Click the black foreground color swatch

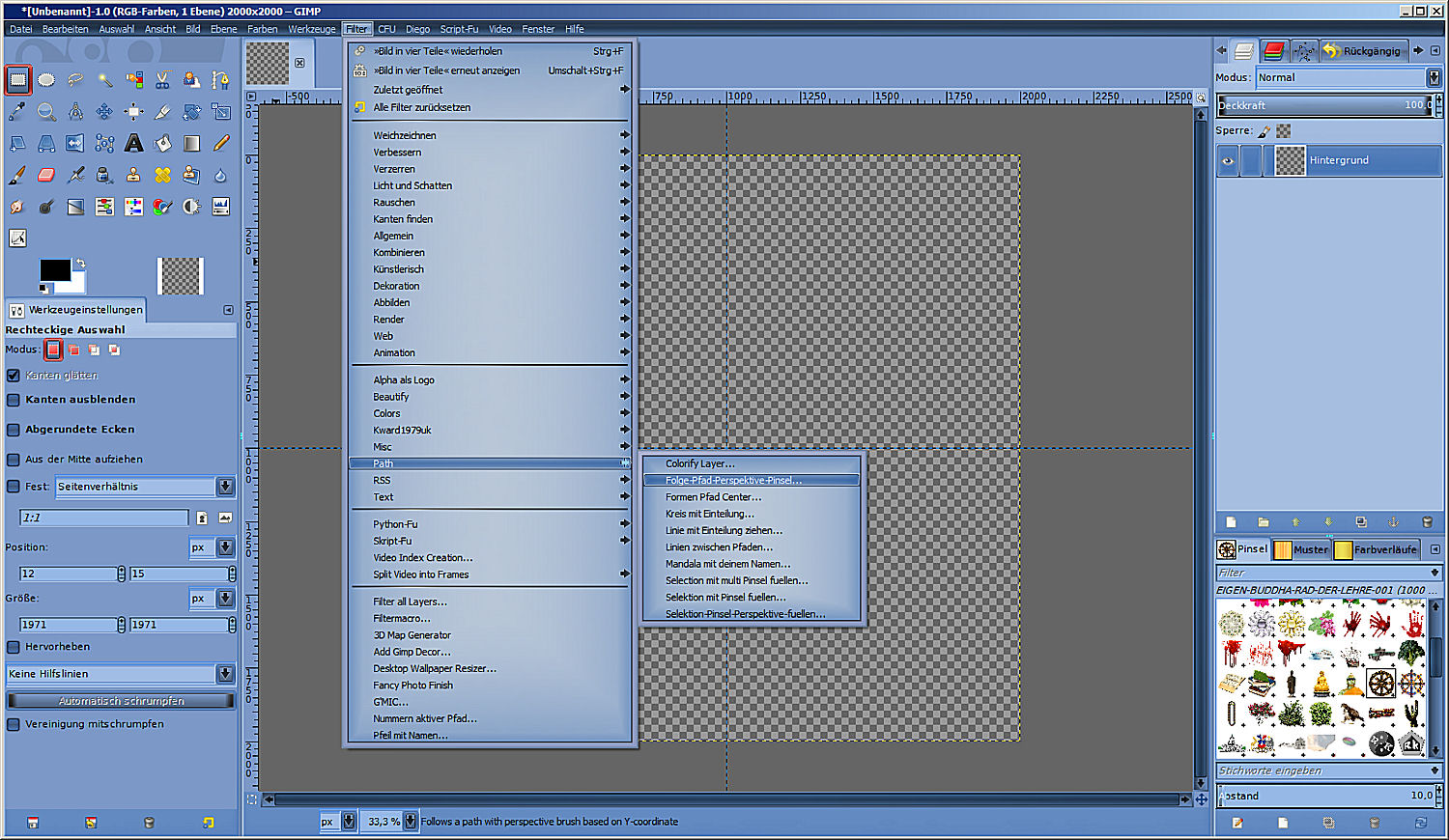[54, 270]
